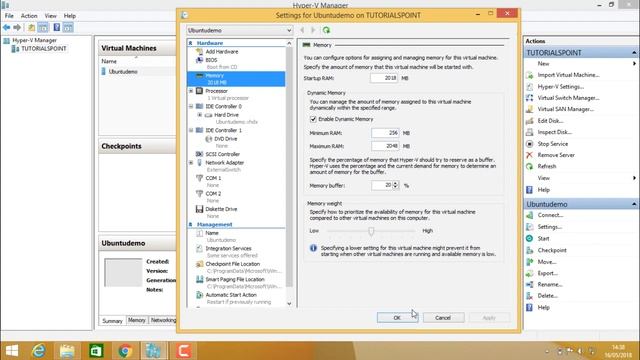Viewport: 640px width, 360px height.
Task: Click the green refresh icon in Settings toolbar
Action: 326,30
